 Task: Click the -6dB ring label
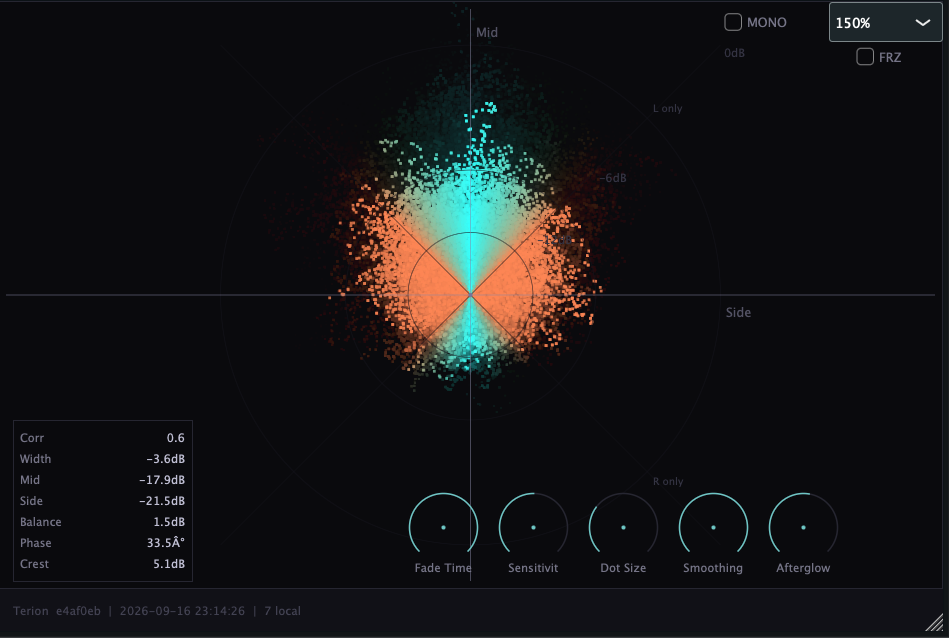pos(613,178)
